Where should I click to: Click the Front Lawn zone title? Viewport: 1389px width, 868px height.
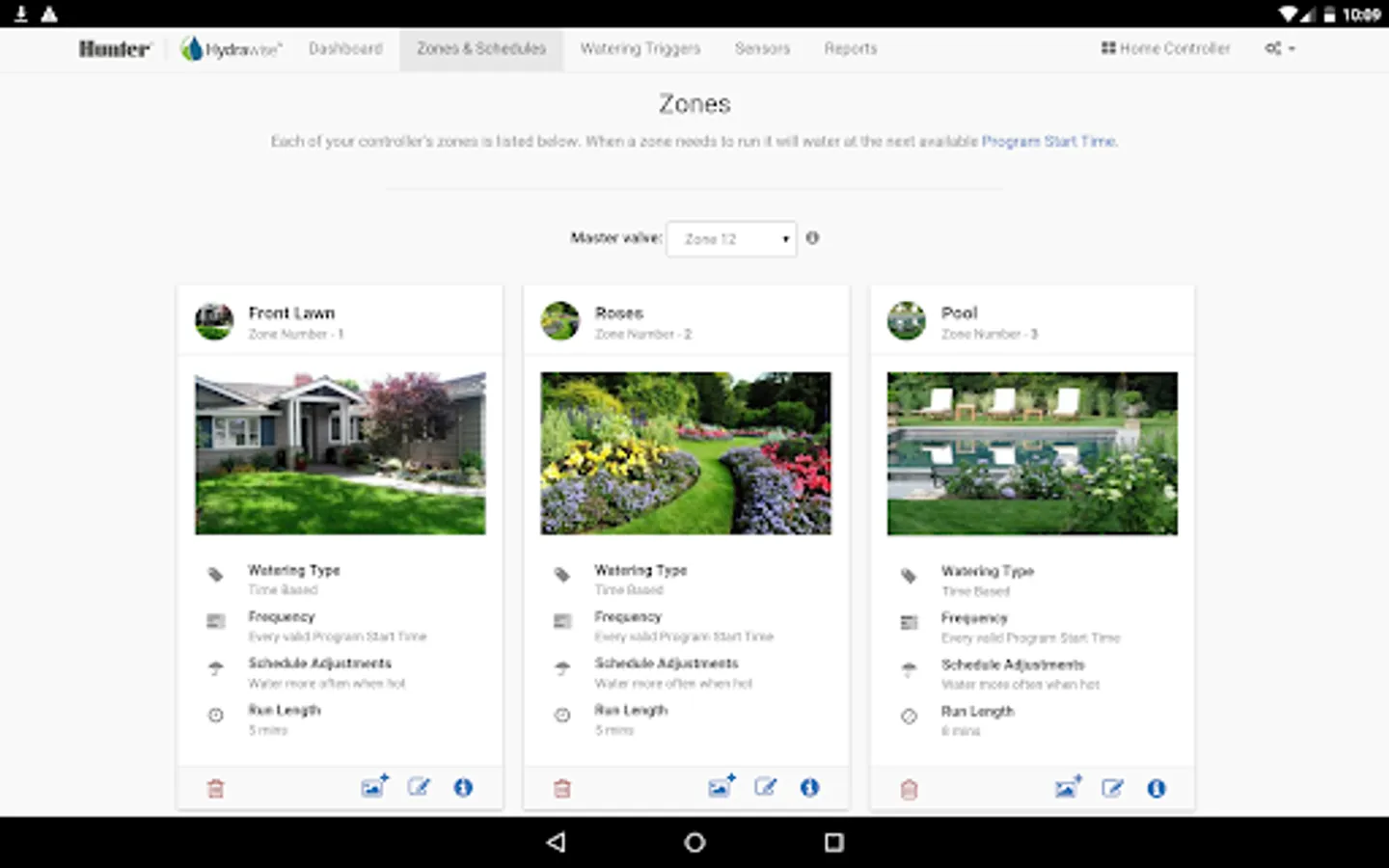click(x=291, y=313)
